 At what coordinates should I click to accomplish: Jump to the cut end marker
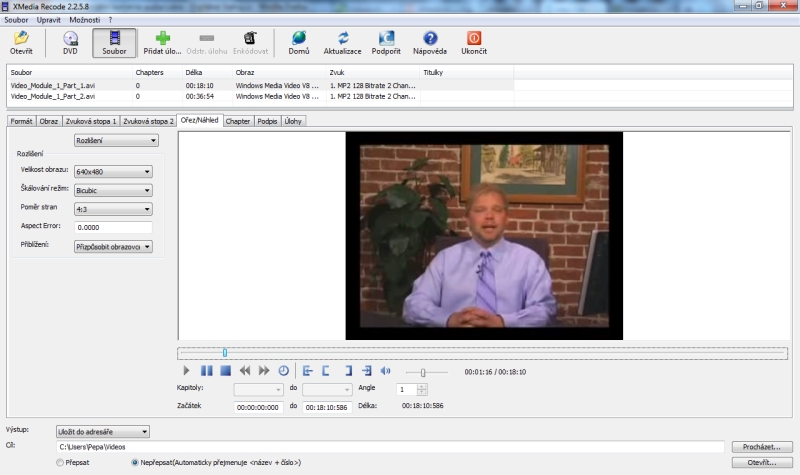[x=367, y=371]
